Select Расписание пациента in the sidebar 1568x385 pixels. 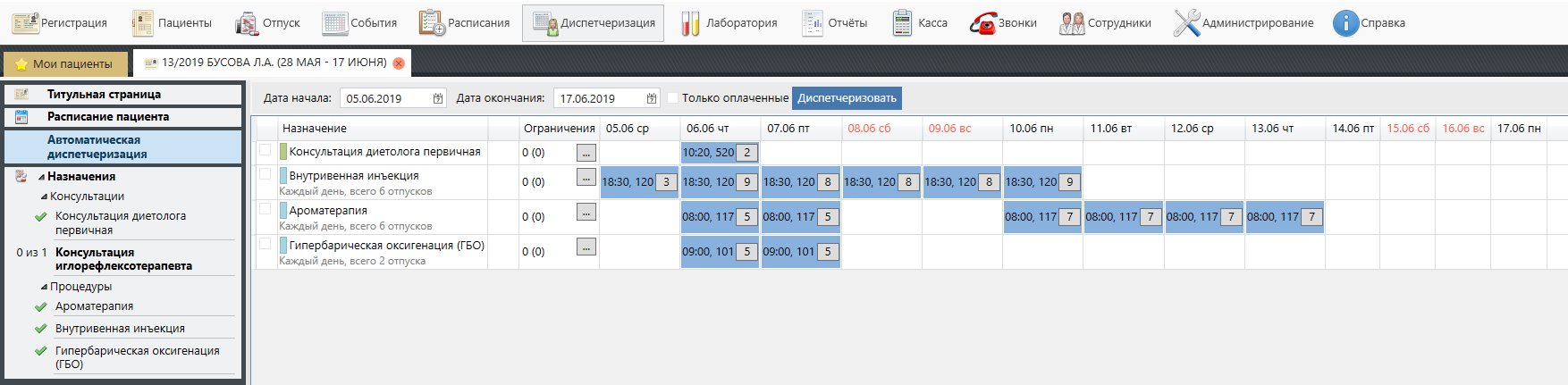[x=107, y=117]
